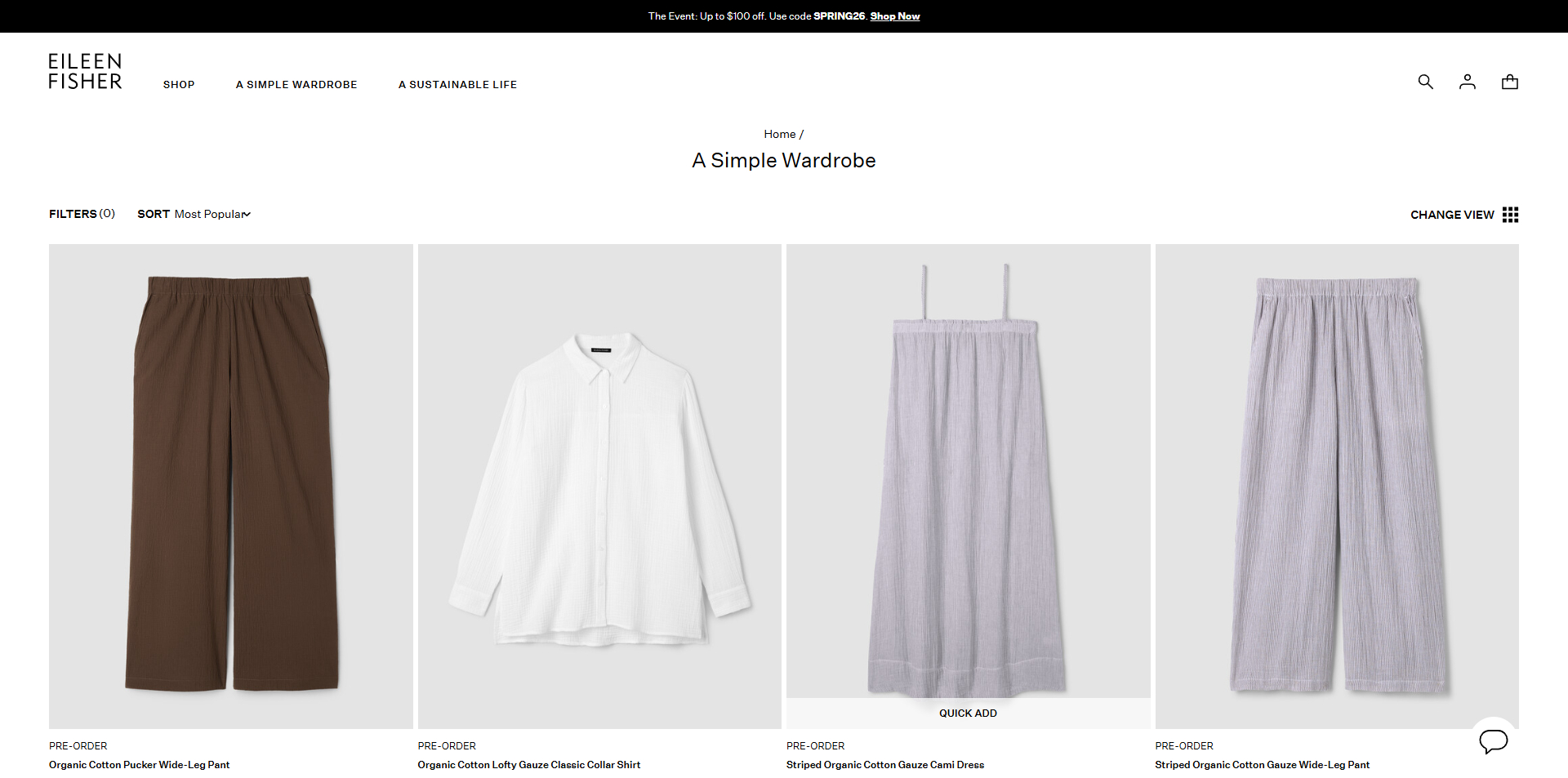Viewport: 1568px width, 778px height.
Task: Toggle the sort options visibility
Action: tap(194, 214)
